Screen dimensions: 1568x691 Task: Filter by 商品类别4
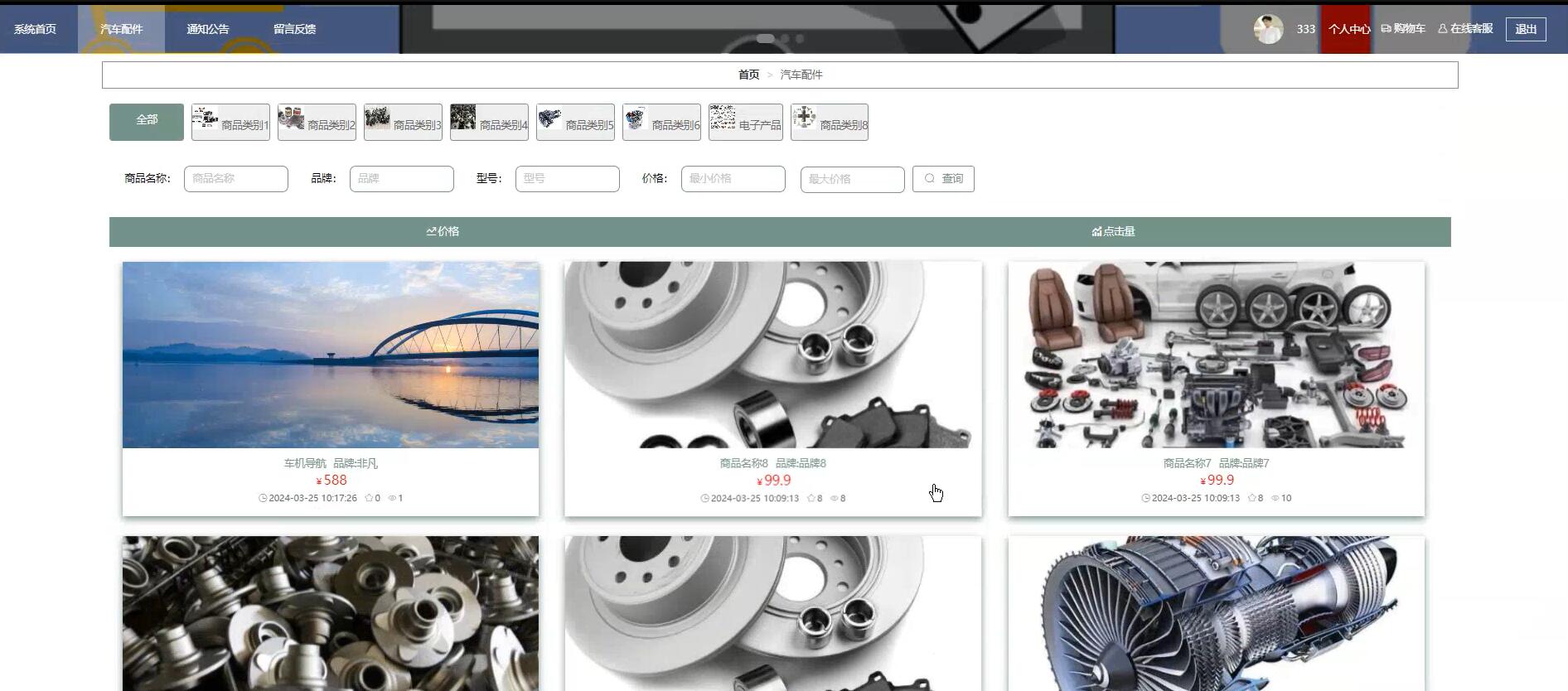coord(489,122)
